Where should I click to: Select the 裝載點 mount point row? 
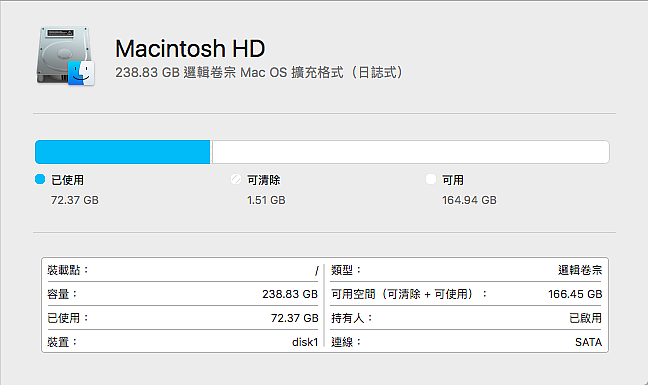[183, 270]
